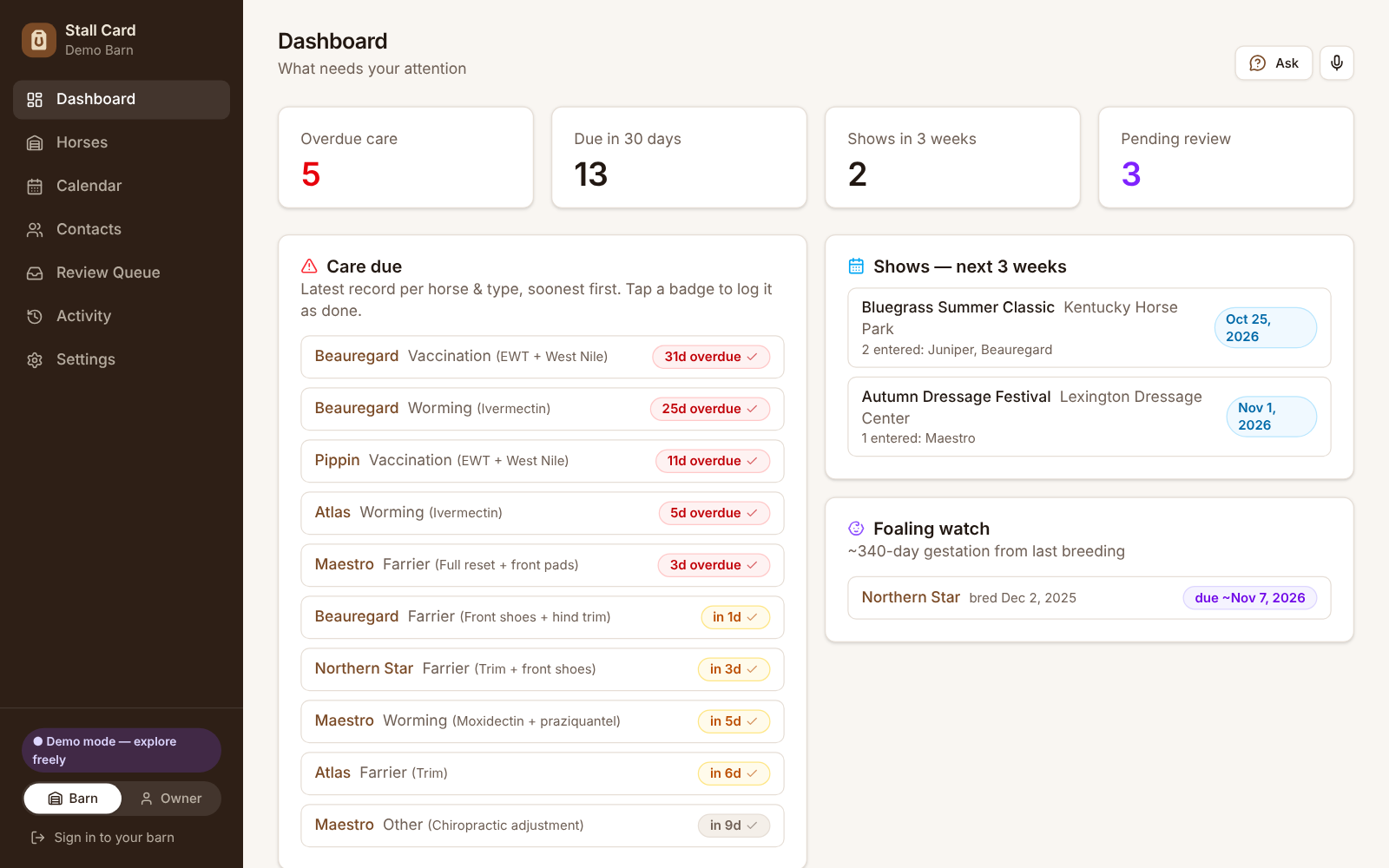Open the Ask assistant button
Screen dimensions: 1389x868
click(1274, 62)
